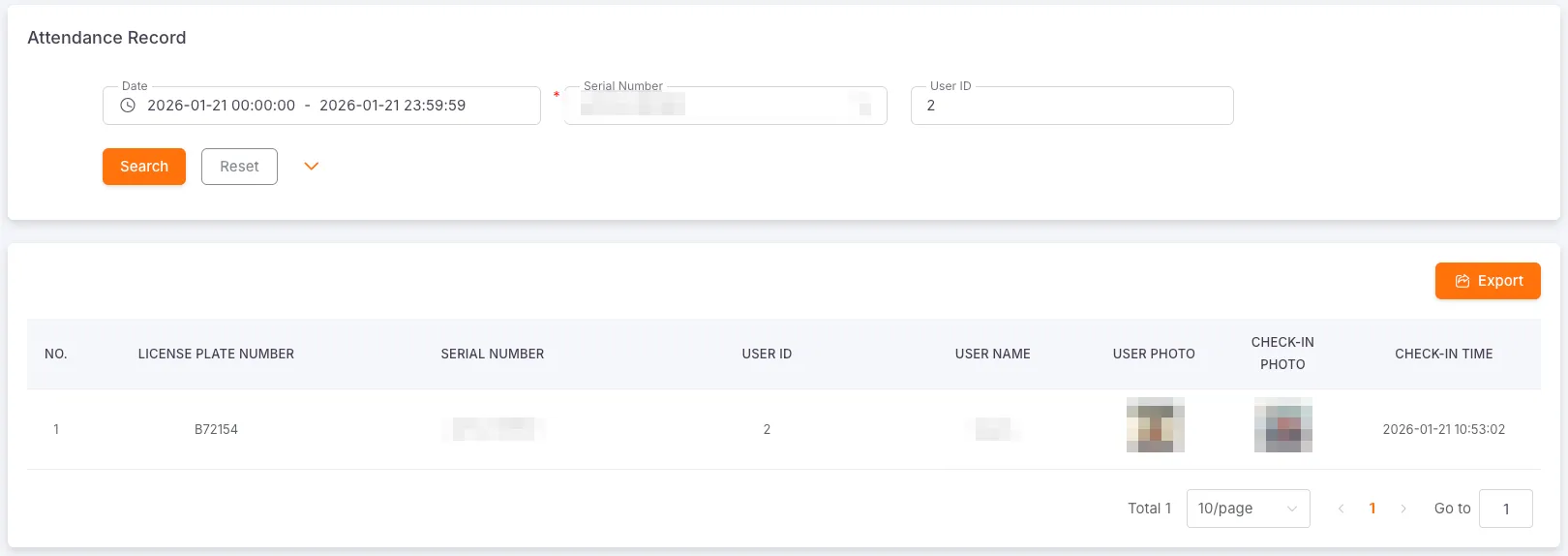
Task: Click the end date 2026-01-21 23:59:59
Action: pyautogui.click(x=392, y=106)
